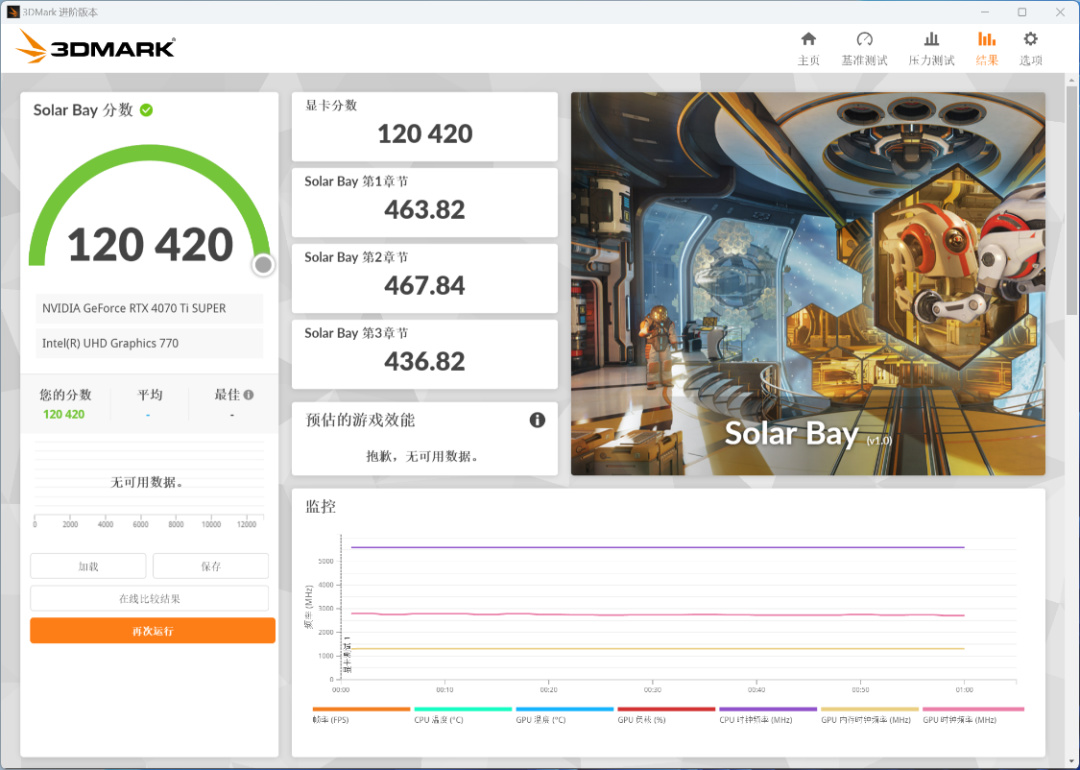
Task: Click Solar Bay 第1章节 463.82 result
Action: tap(425, 202)
